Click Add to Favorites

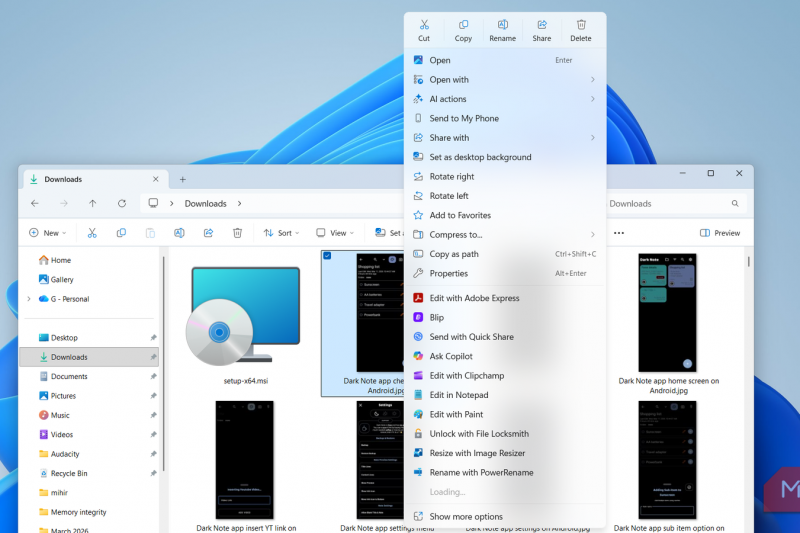click(505, 215)
